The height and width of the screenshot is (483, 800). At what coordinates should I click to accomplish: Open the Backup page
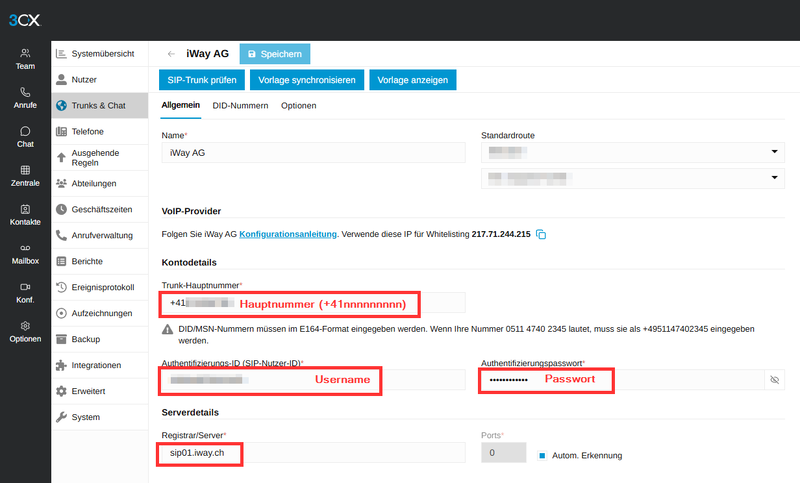[x=99, y=339]
